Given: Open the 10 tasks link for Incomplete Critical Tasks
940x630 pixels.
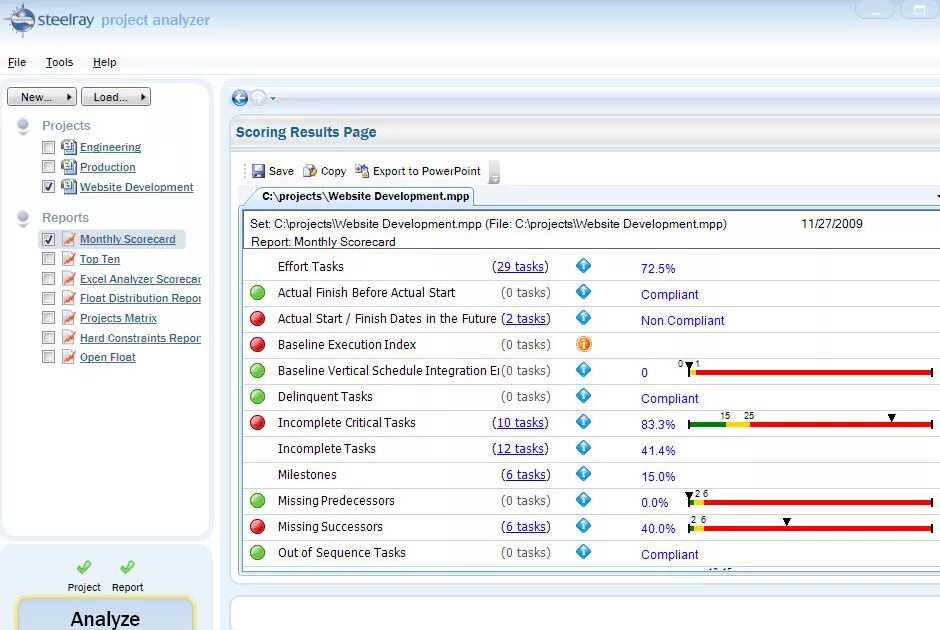Looking at the screenshot, I should [x=520, y=423].
